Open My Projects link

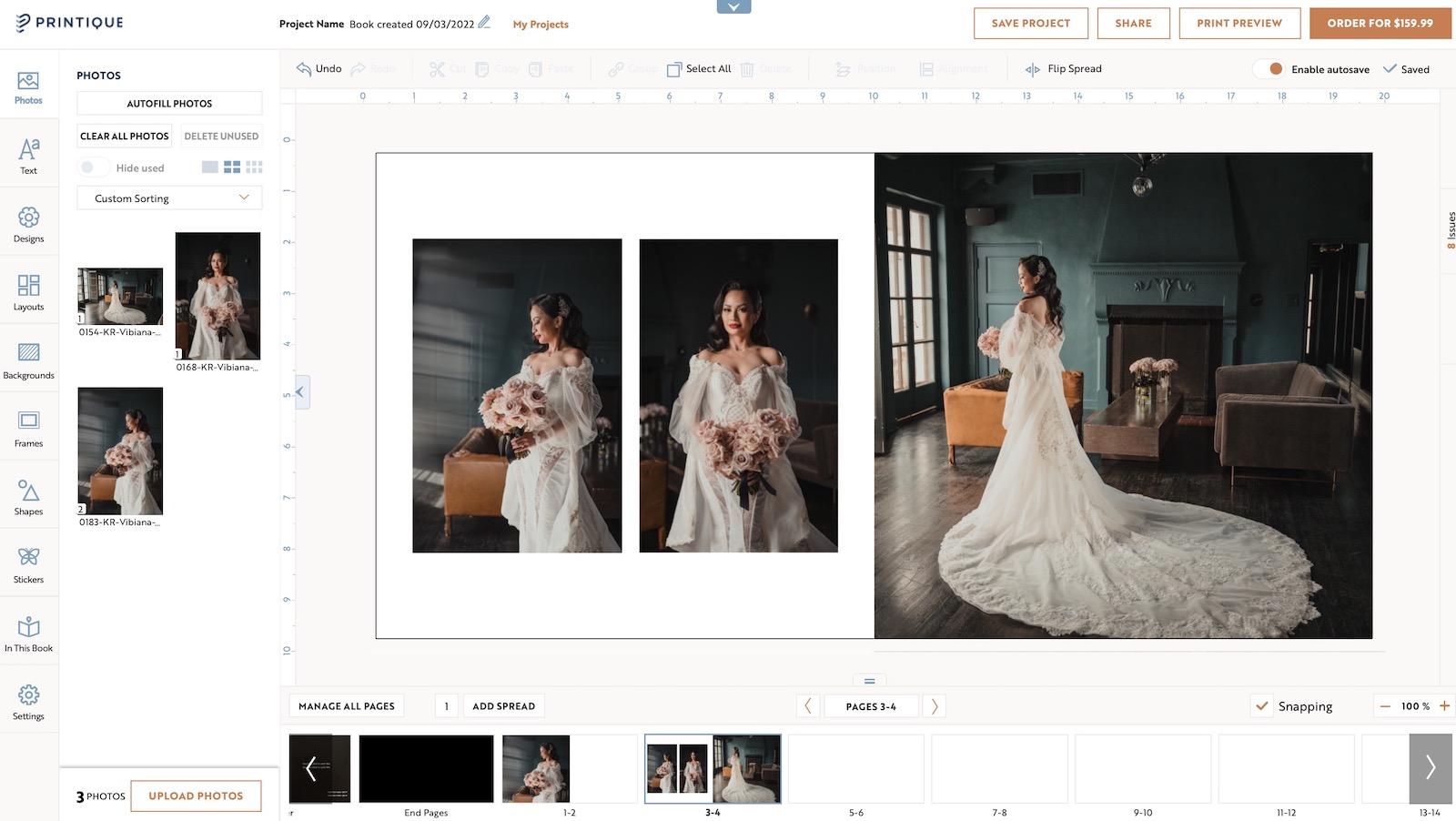coord(541,25)
